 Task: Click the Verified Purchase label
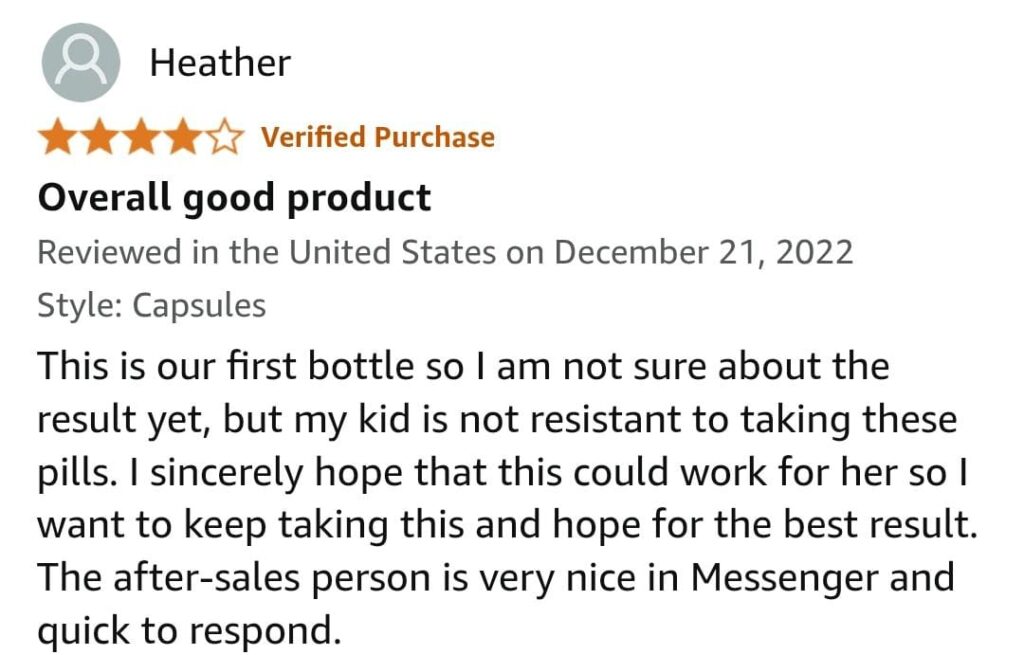click(x=377, y=137)
